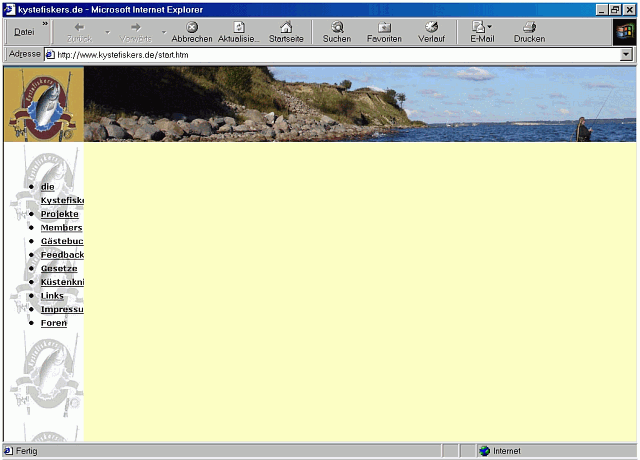Refresh page with the Aktualisieren icon
The height and width of the screenshot is (460, 640).
point(239,32)
